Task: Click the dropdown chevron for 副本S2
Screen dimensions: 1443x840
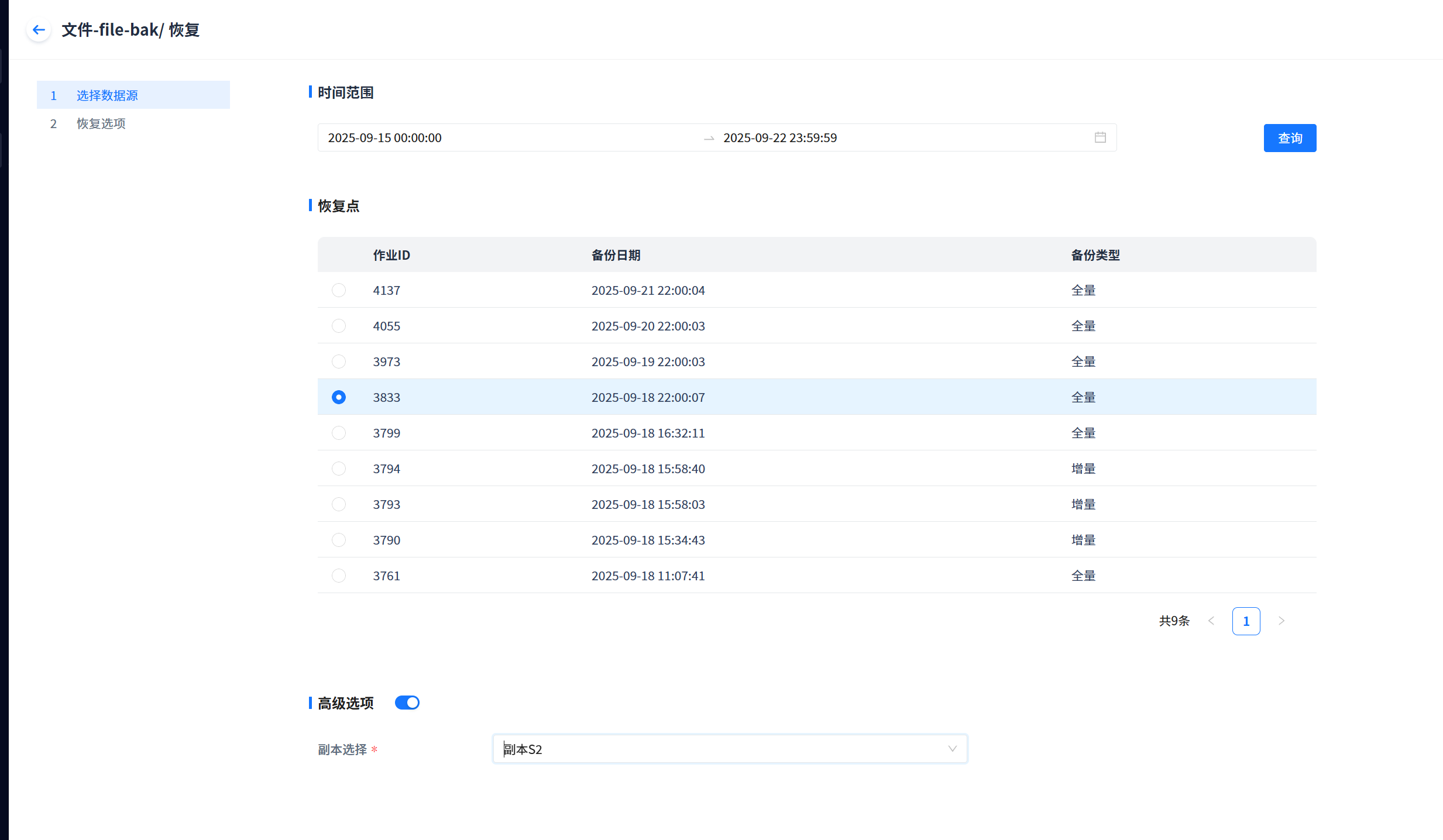Action: click(952, 749)
